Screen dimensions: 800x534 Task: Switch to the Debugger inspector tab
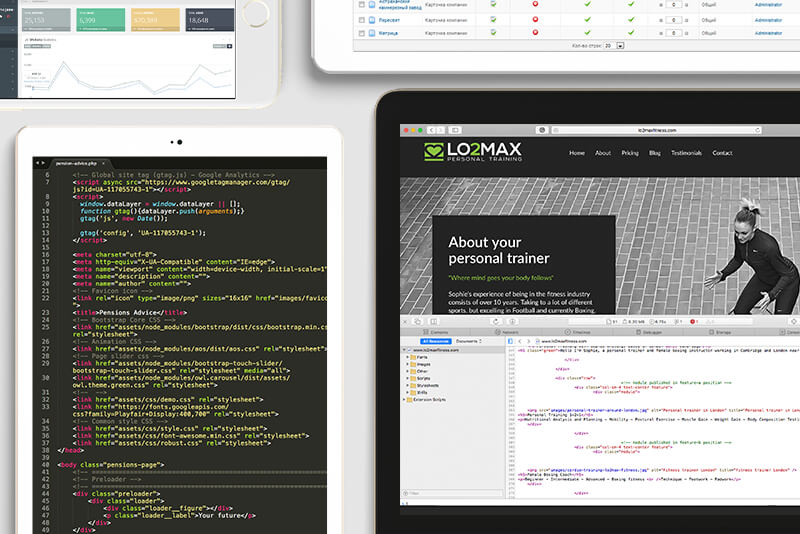(648, 332)
